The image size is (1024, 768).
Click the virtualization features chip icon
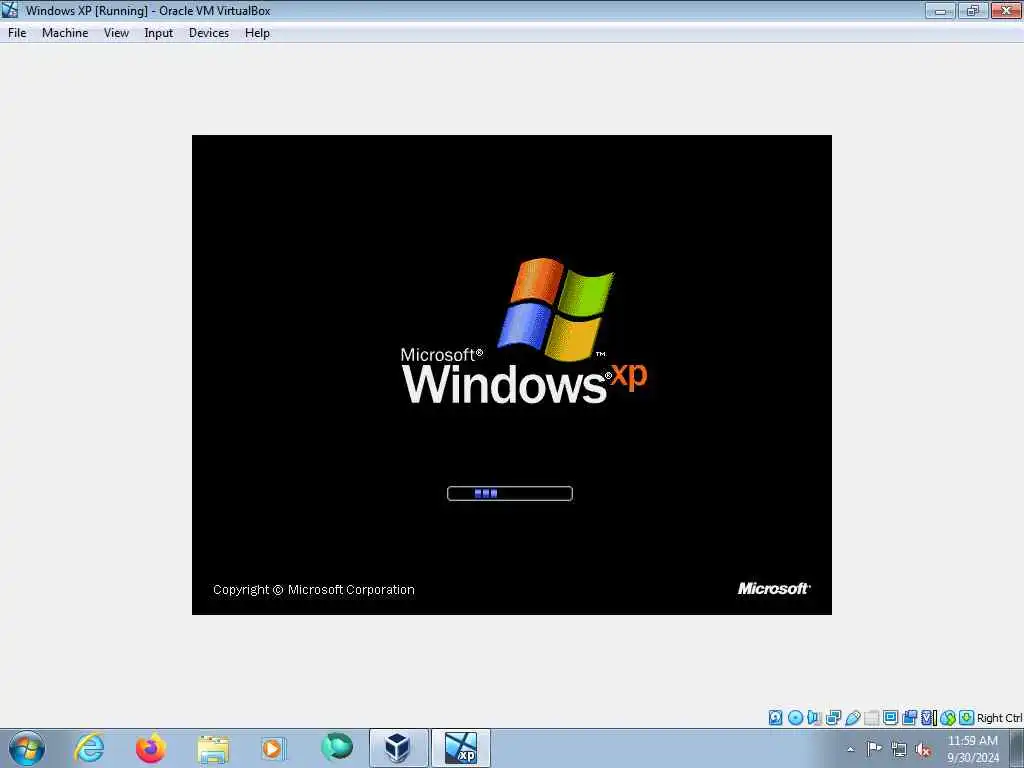click(x=927, y=718)
